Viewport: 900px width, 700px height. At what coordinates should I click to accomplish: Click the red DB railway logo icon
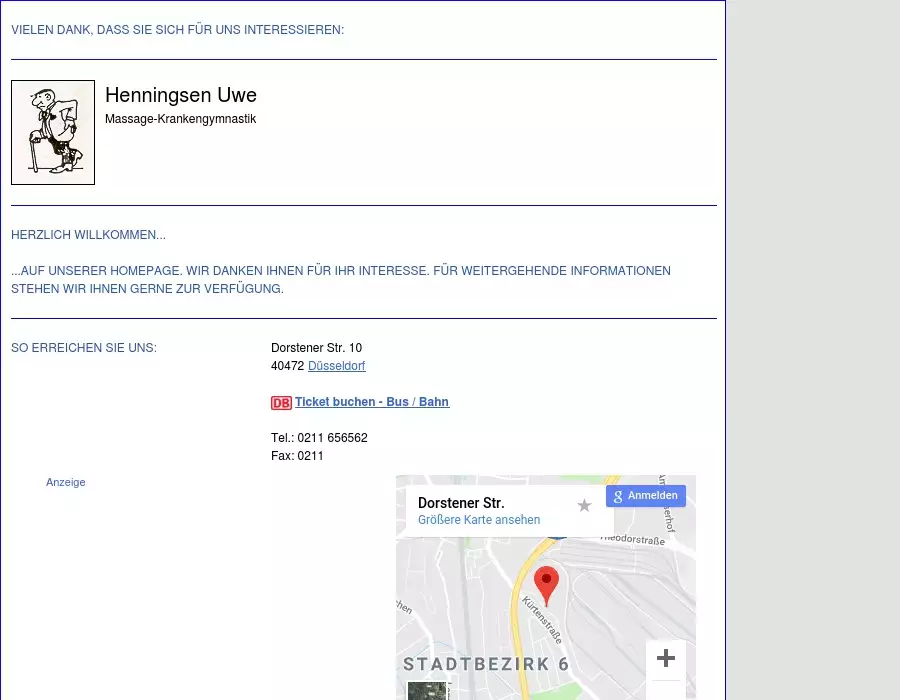(x=281, y=403)
